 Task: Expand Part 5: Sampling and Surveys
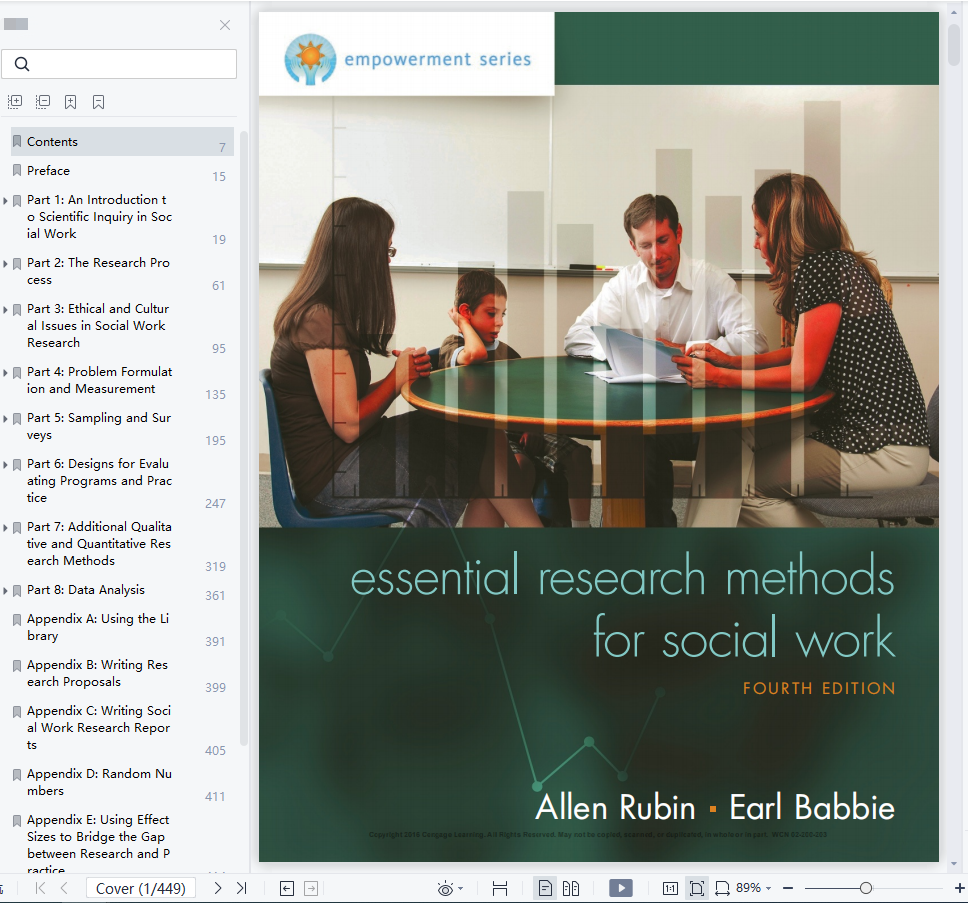point(6,418)
